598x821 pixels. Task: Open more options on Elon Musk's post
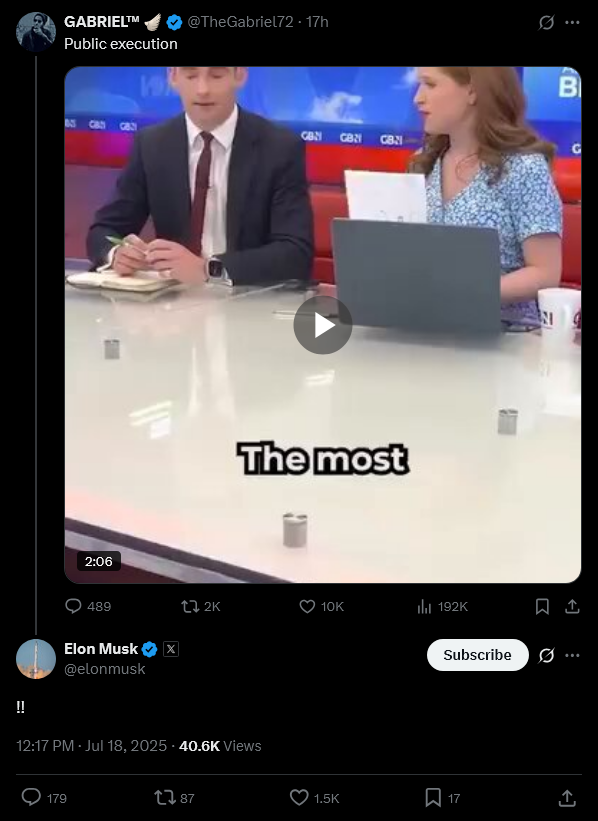click(572, 655)
